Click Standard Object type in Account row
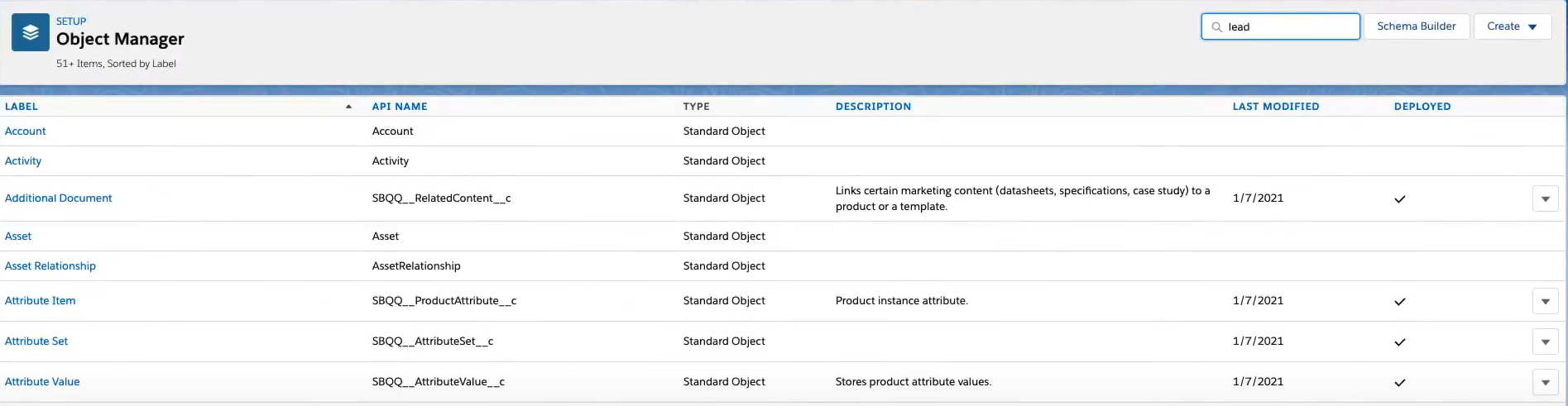This screenshot has width=1568, height=406. point(724,131)
